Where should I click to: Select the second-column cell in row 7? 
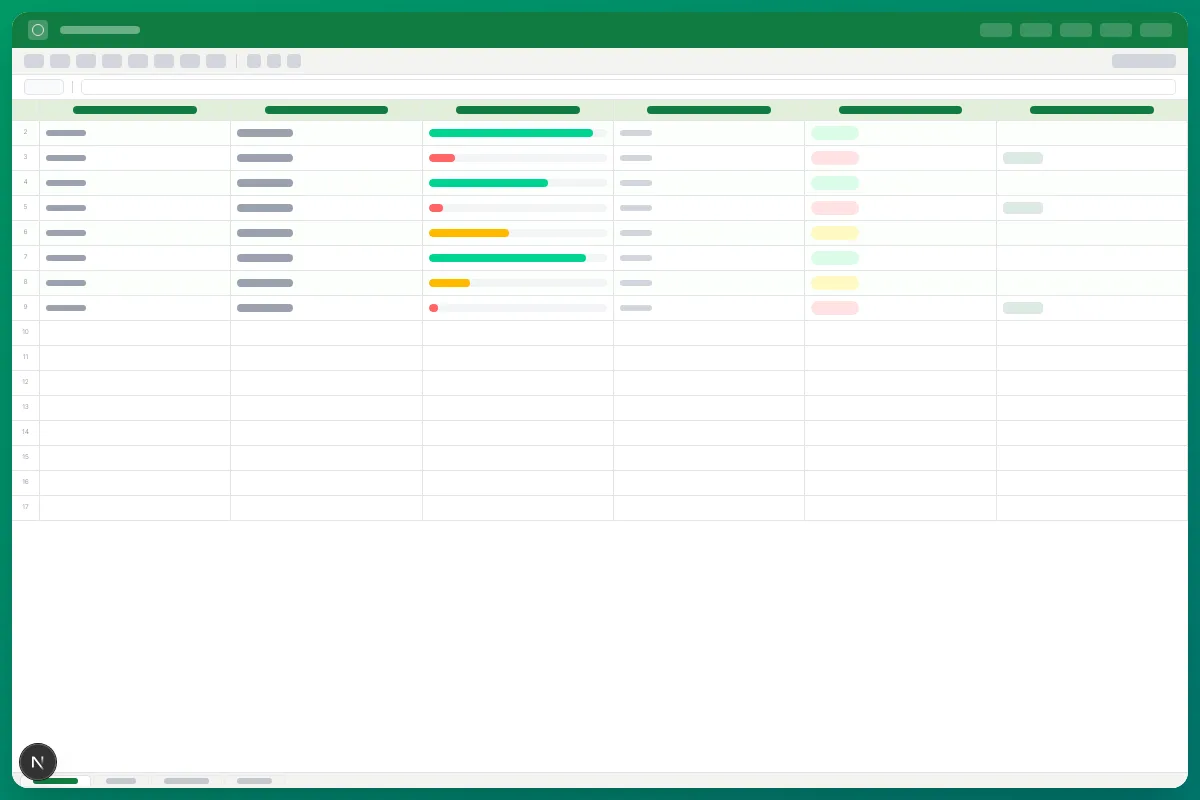pyautogui.click(x=327, y=258)
